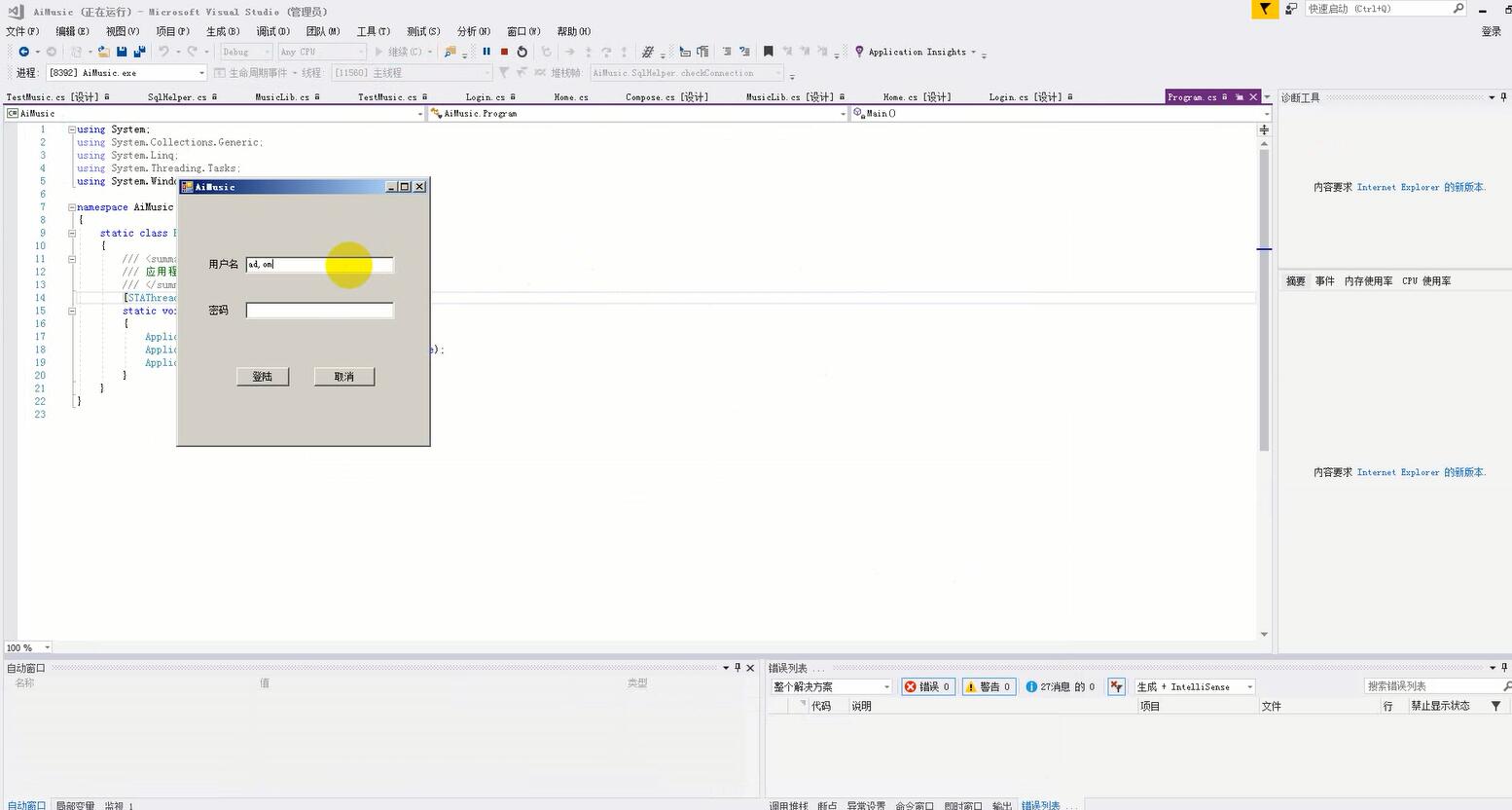The width and height of the screenshot is (1512, 810).
Task: Toggle the 27消息 messages filter
Action: (1061, 686)
